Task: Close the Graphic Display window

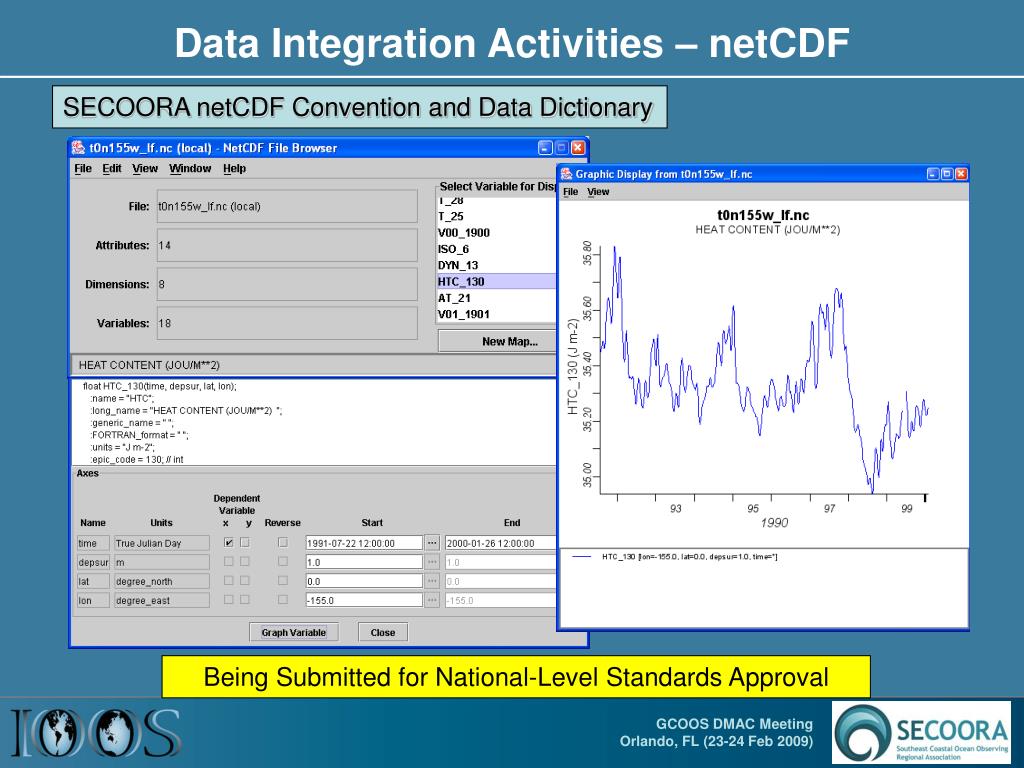Action: click(x=961, y=174)
